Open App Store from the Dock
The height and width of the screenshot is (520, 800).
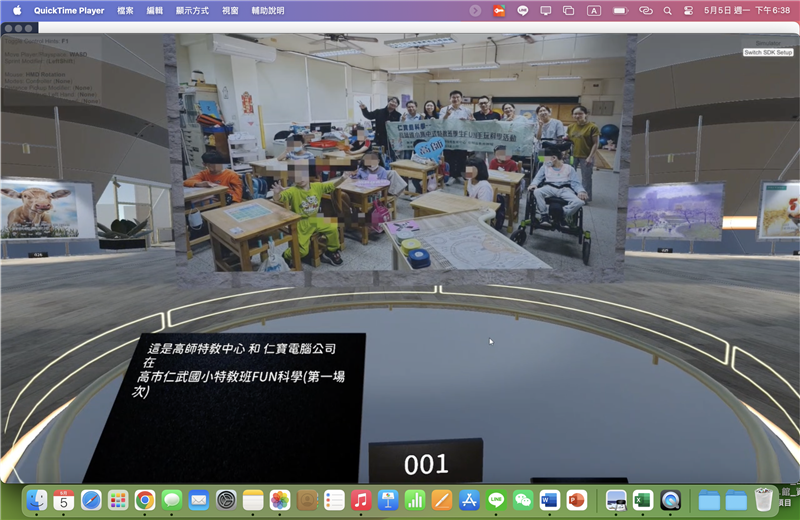469,500
